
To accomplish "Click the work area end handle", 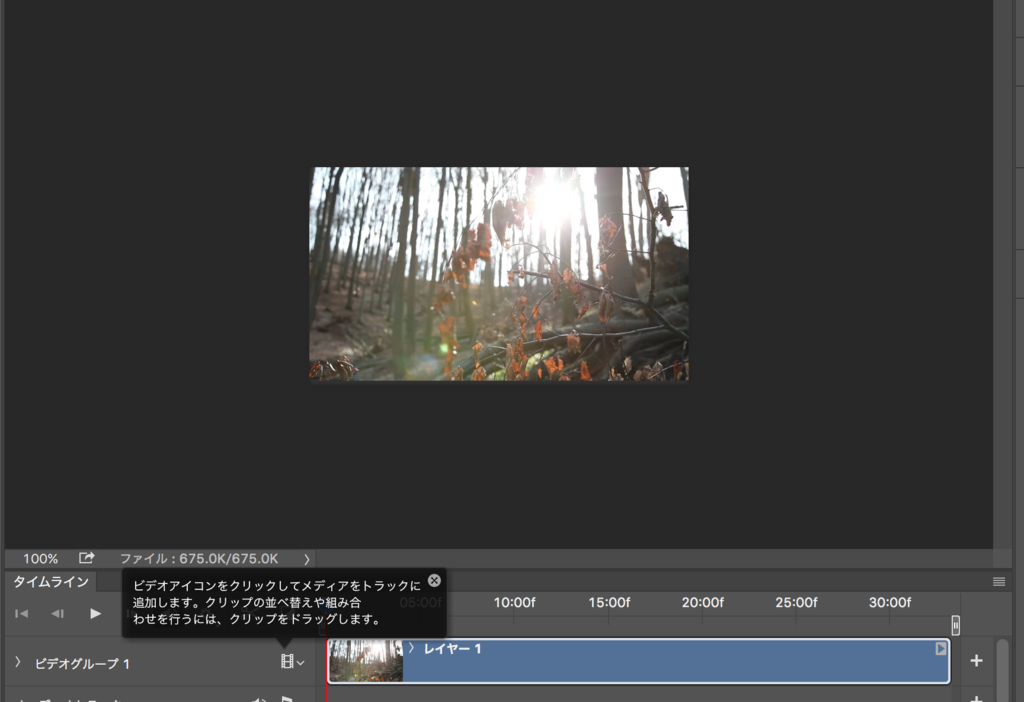I will [x=955, y=626].
